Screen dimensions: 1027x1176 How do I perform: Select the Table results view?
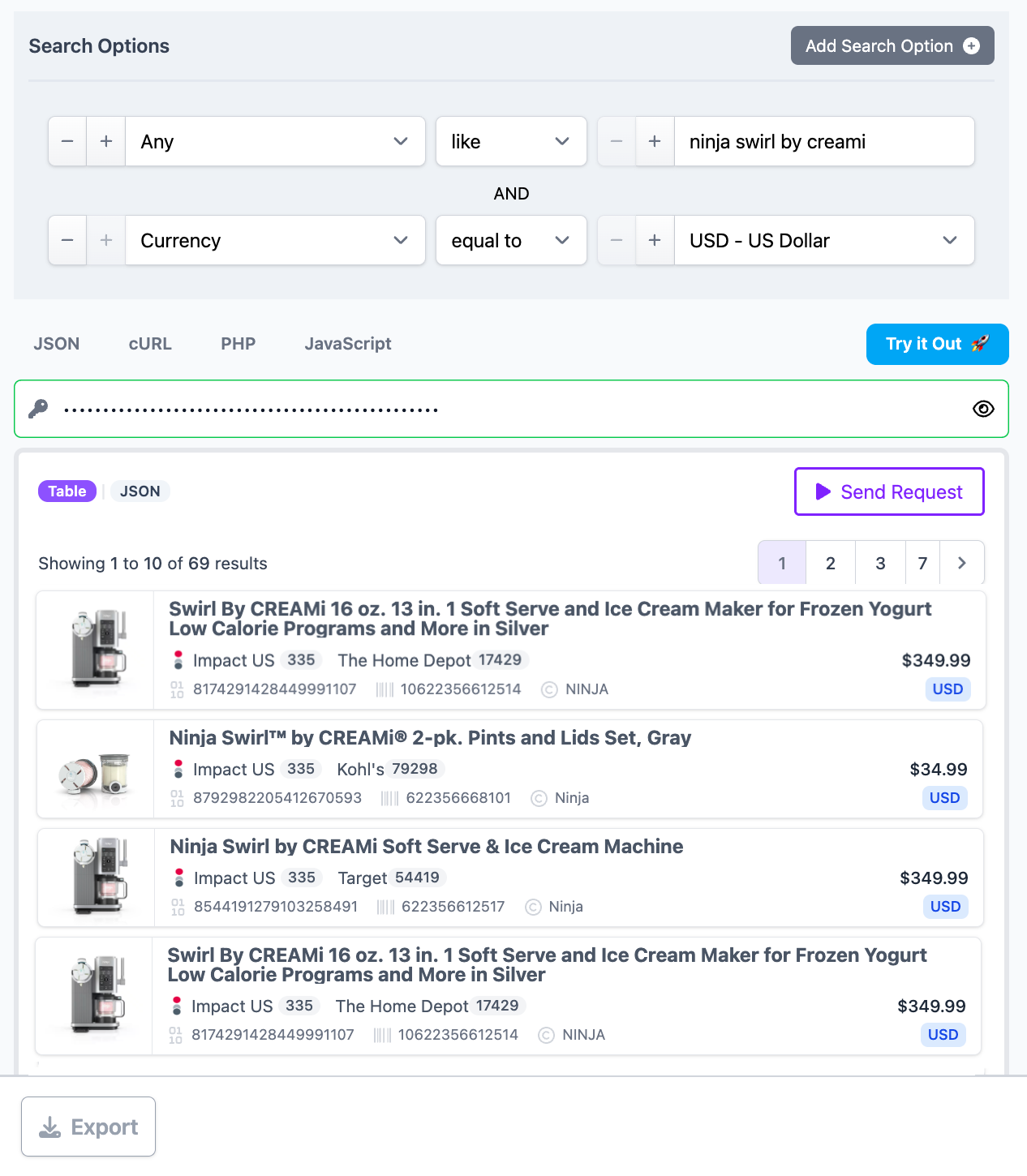[x=67, y=491]
